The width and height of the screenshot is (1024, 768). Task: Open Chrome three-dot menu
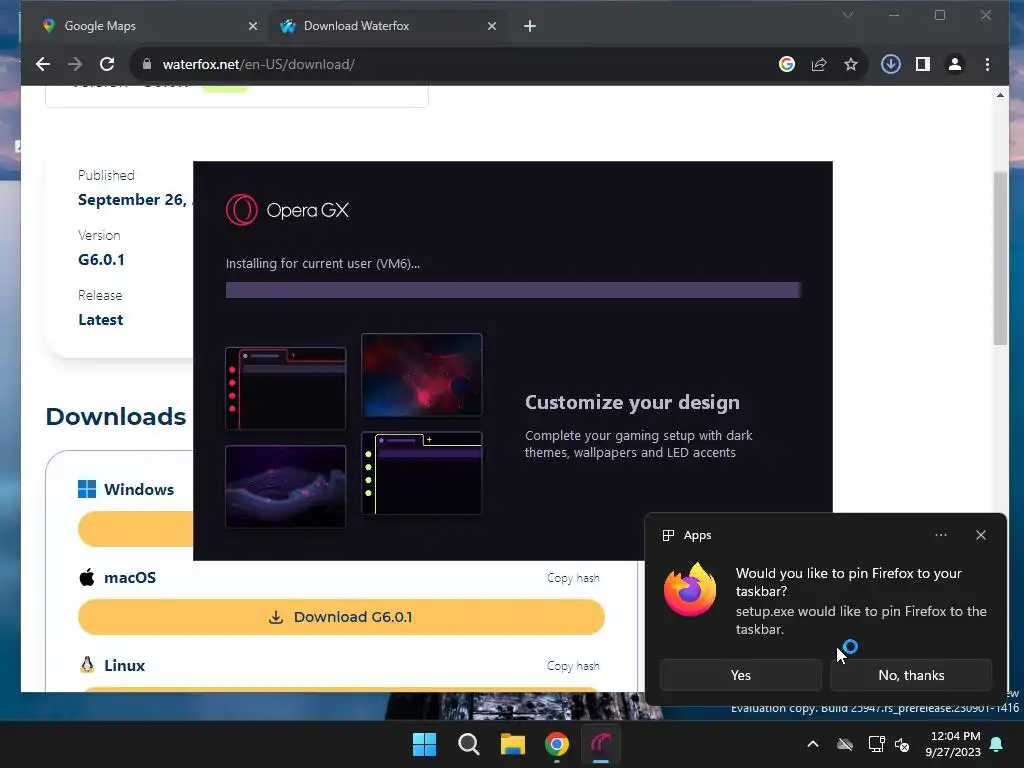click(987, 64)
